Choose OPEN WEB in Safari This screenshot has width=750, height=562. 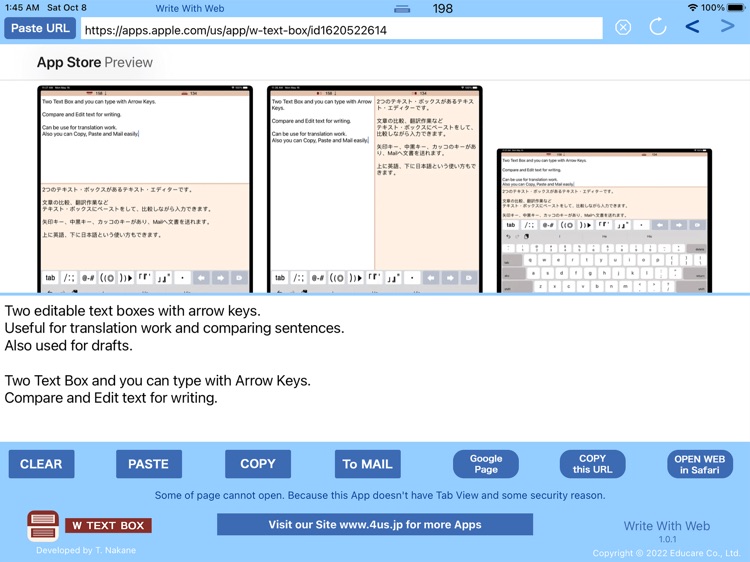point(700,464)
